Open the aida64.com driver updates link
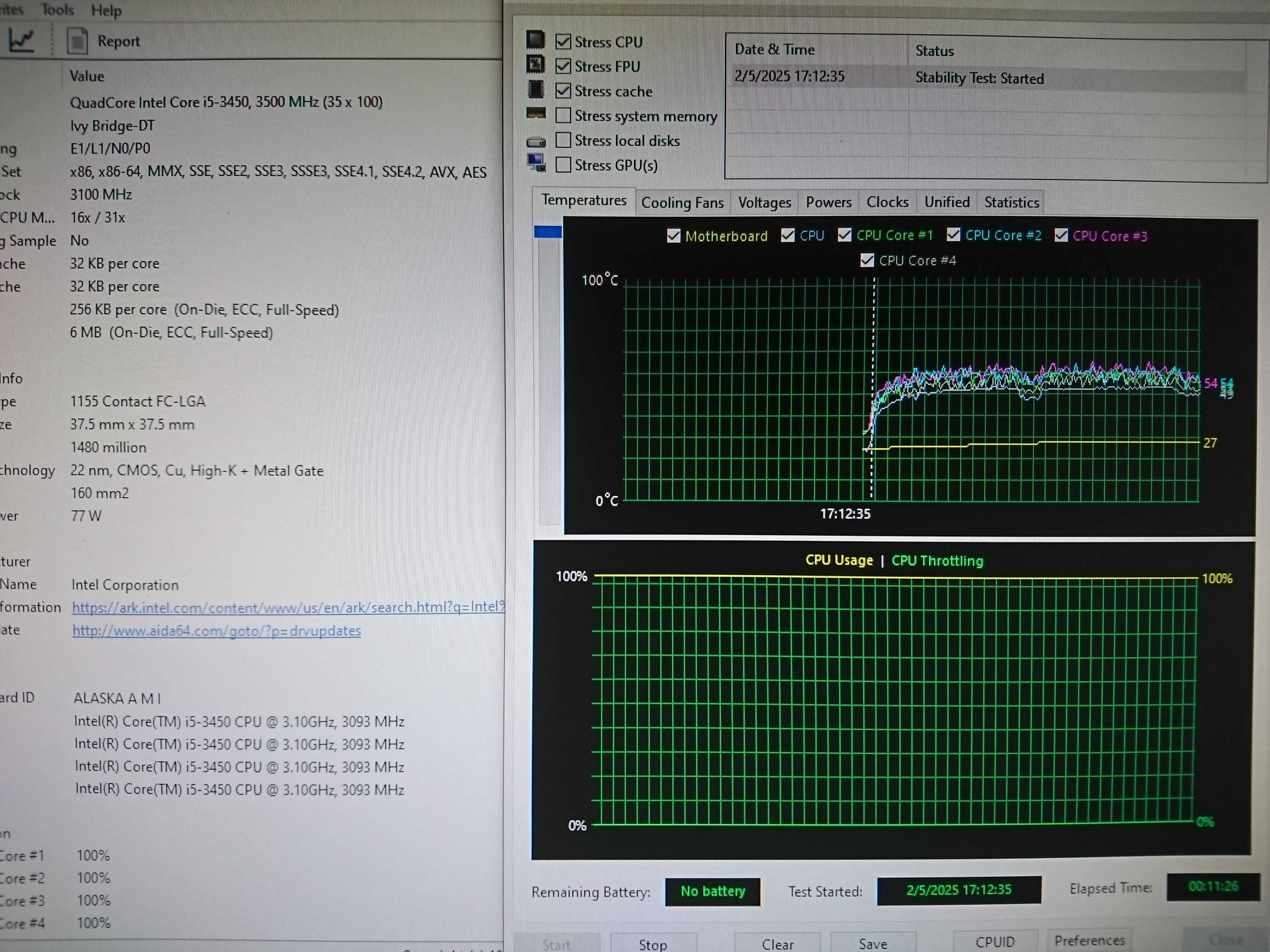Viewport: 1270px width, 952px height. (x=216, y=631)
